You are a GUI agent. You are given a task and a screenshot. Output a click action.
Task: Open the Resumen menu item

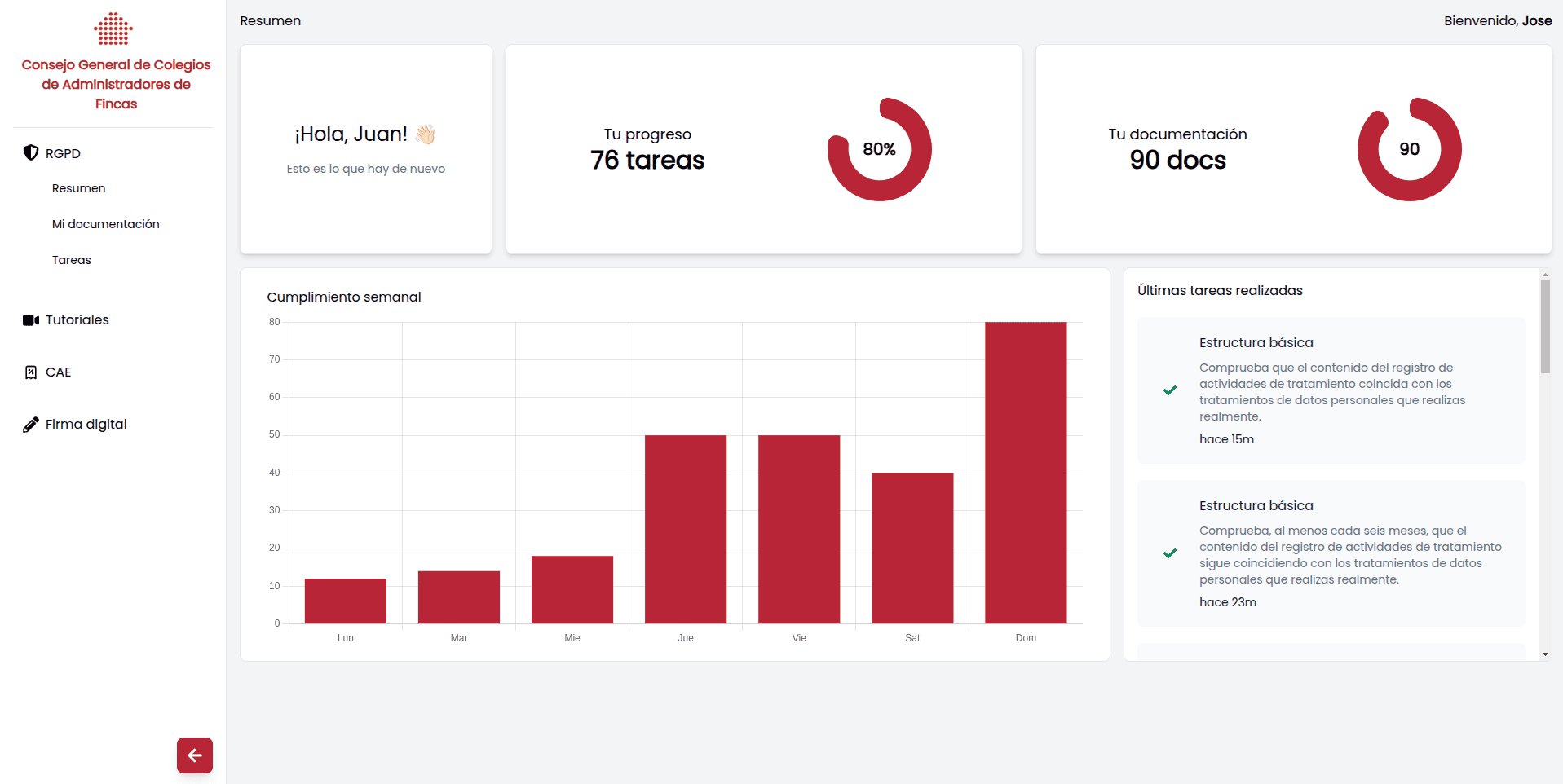79,188
